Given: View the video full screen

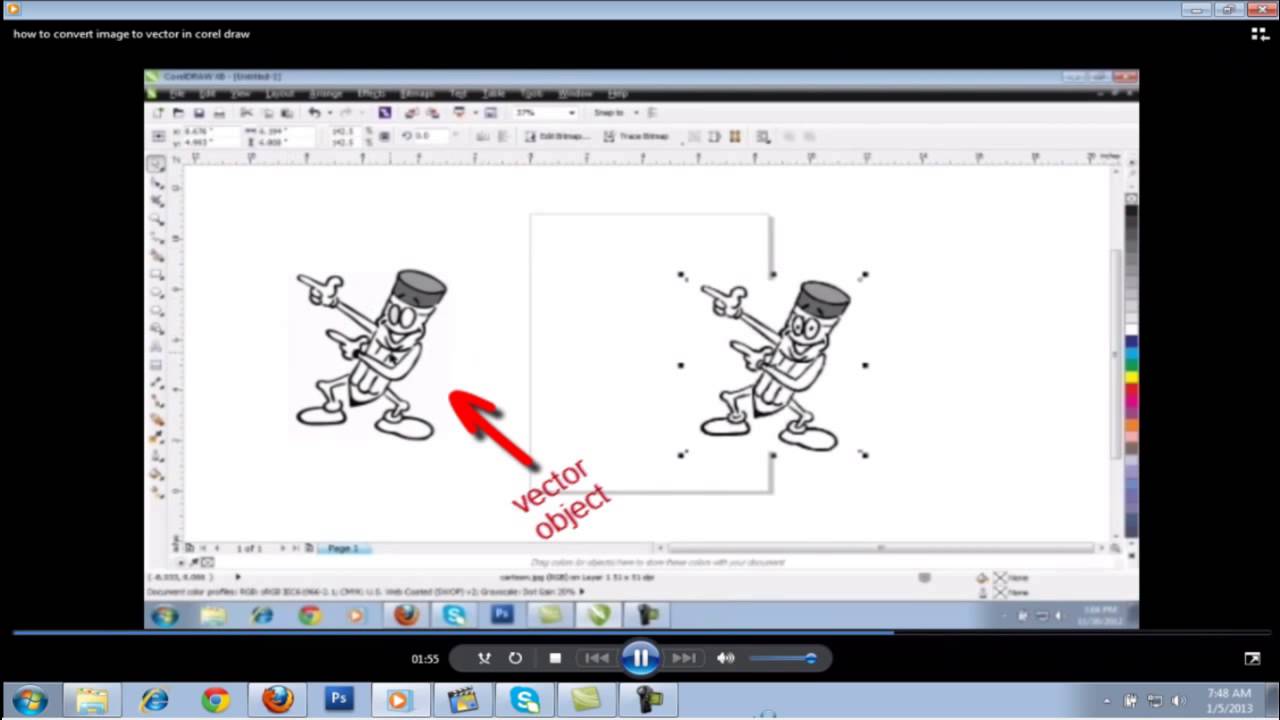Looking at the screenshot, I should click(1252, 658).
